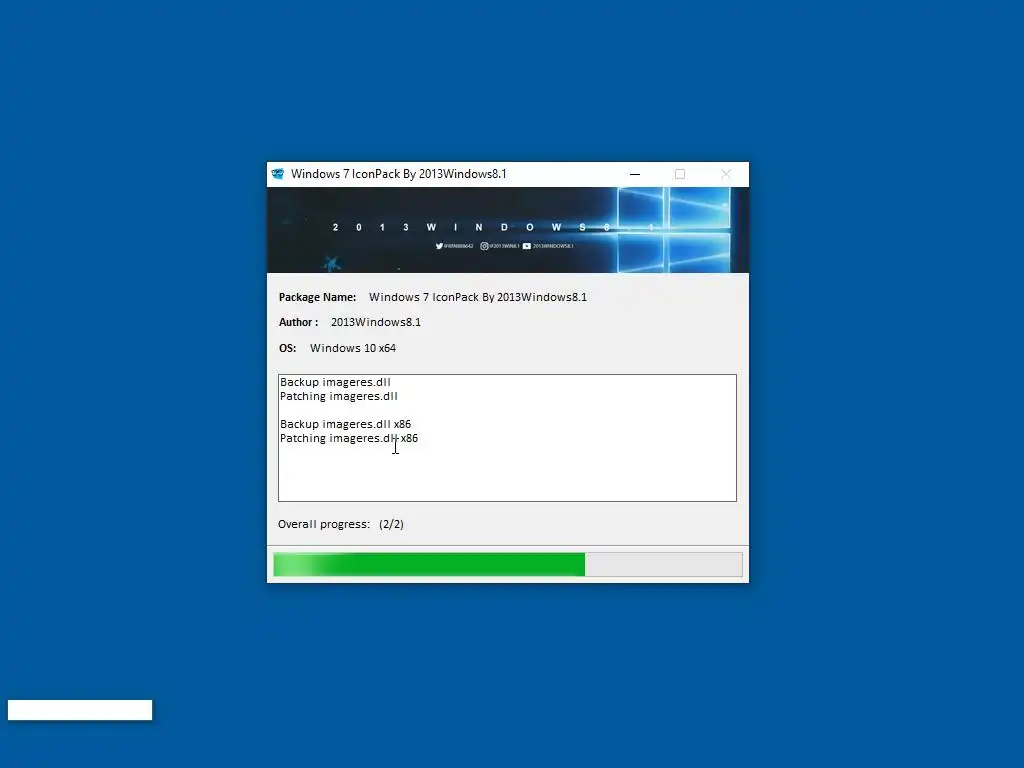Image resolution: width=1024 pixels, height=768 pixels.
Task: Click inside the installation log box
Action: [x=507, y=438]
